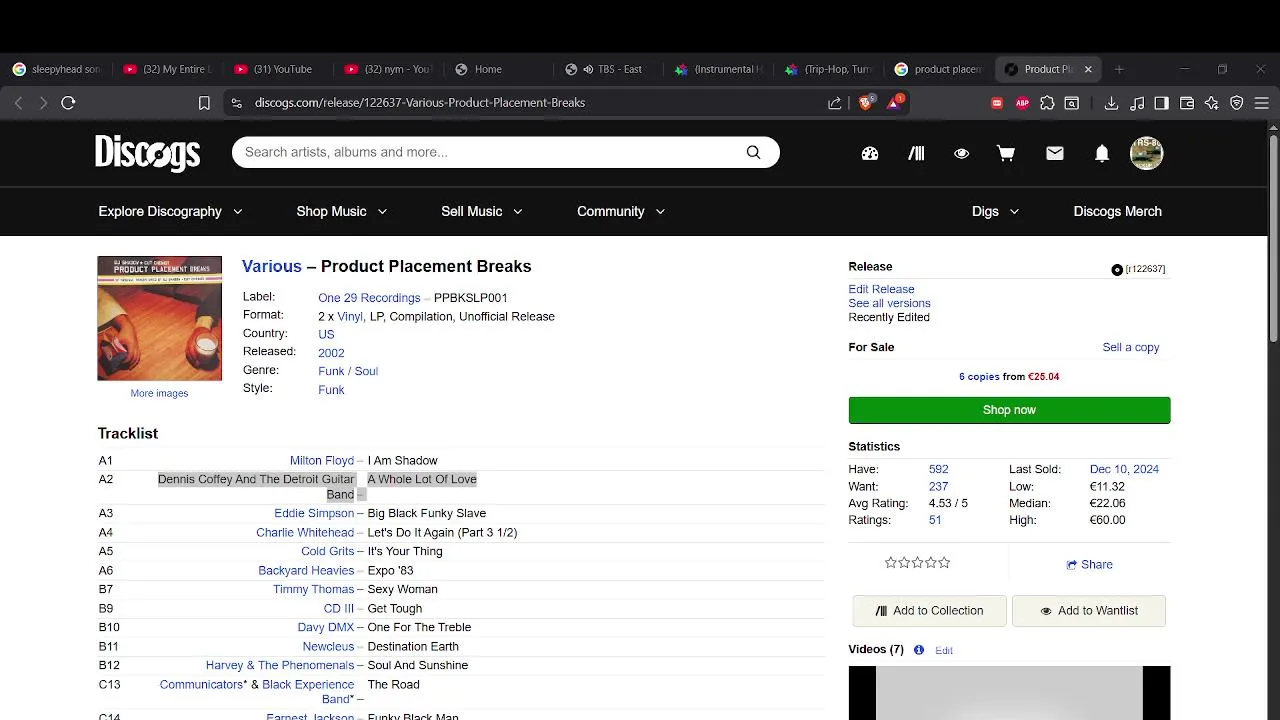
Task: Open the collection barcode icon in header
Action: click(916, 153)
